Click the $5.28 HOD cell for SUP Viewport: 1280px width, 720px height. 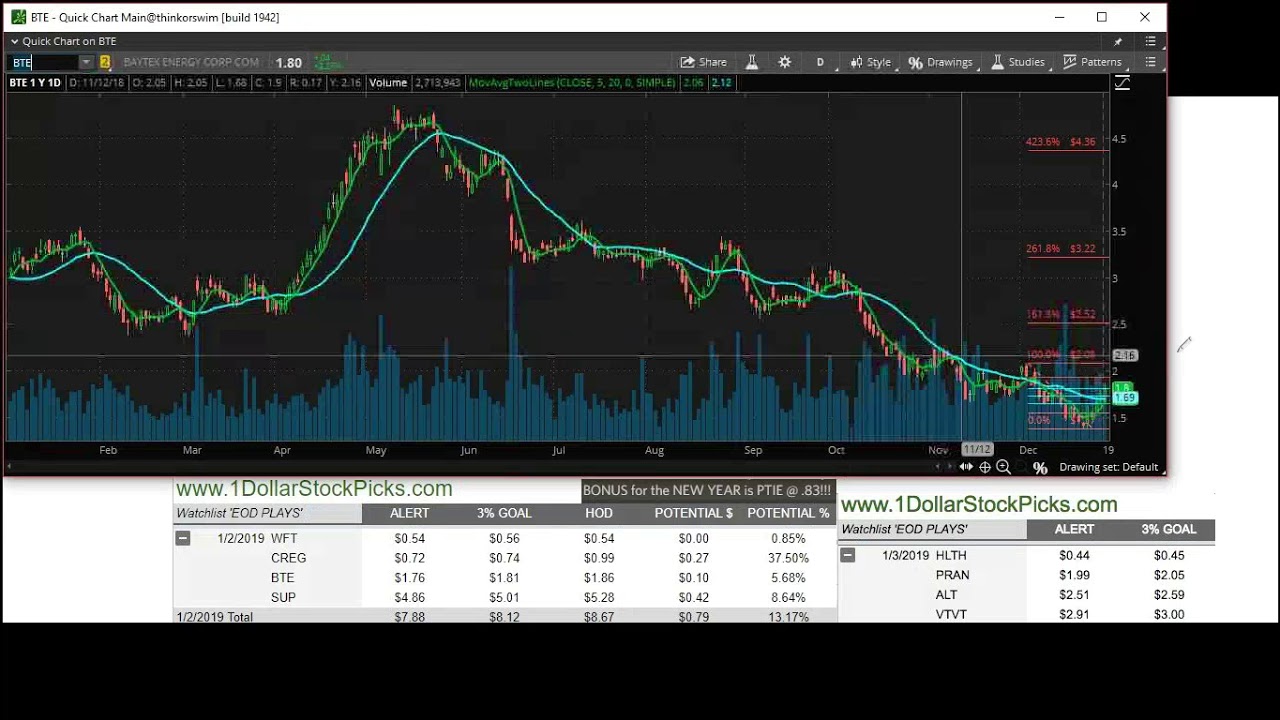click(x=599, y=597)
